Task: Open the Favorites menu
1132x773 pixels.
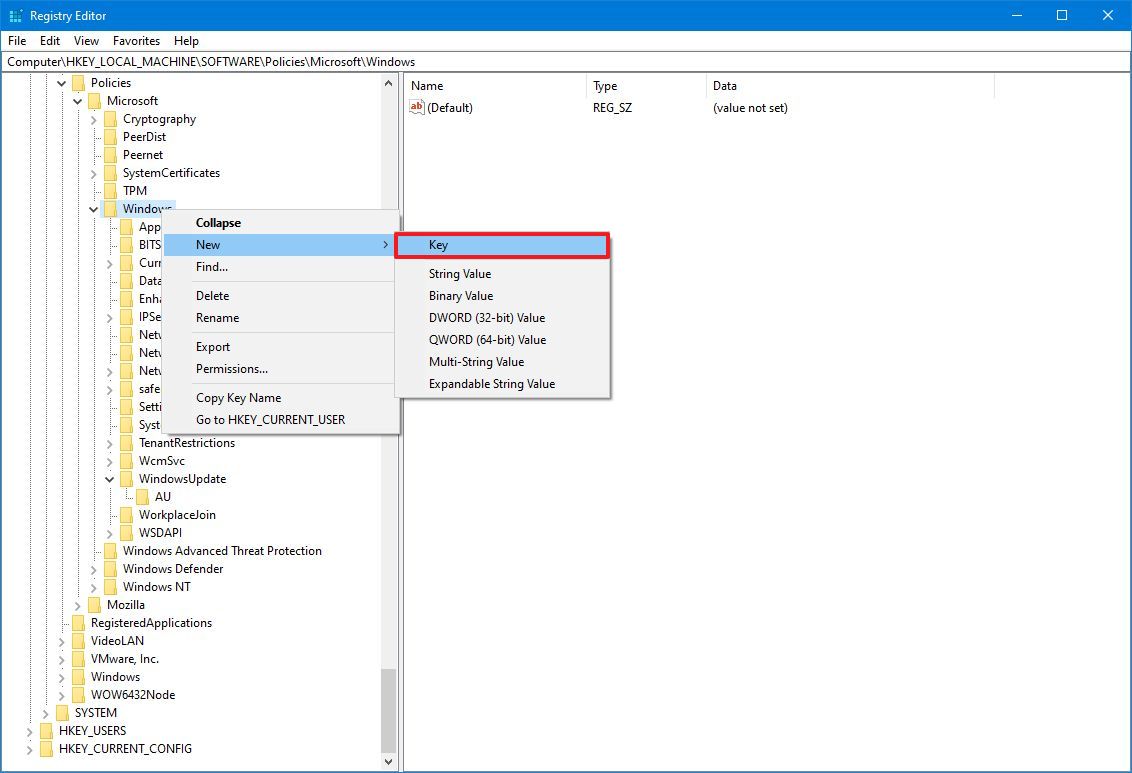Action: tap(136, 41)
